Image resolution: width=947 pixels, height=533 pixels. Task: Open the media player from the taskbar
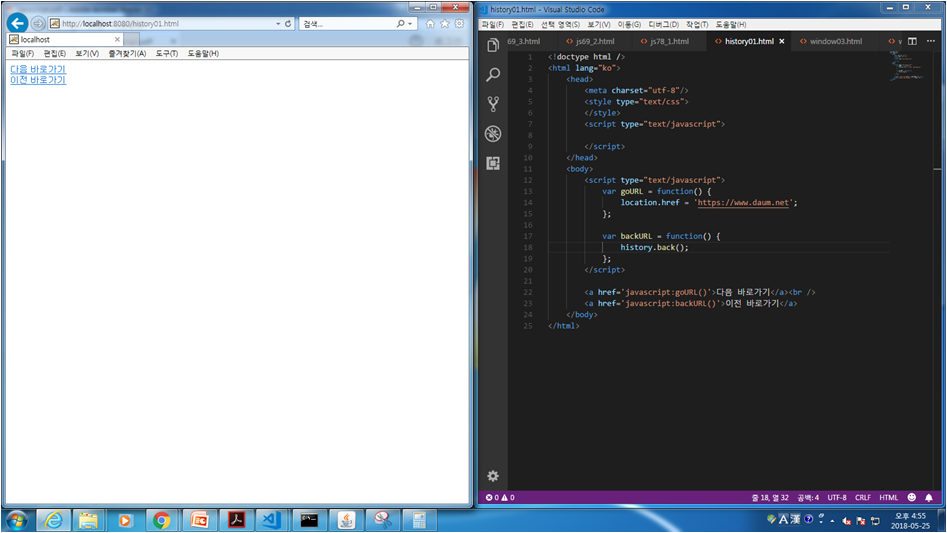click(124, 520)
